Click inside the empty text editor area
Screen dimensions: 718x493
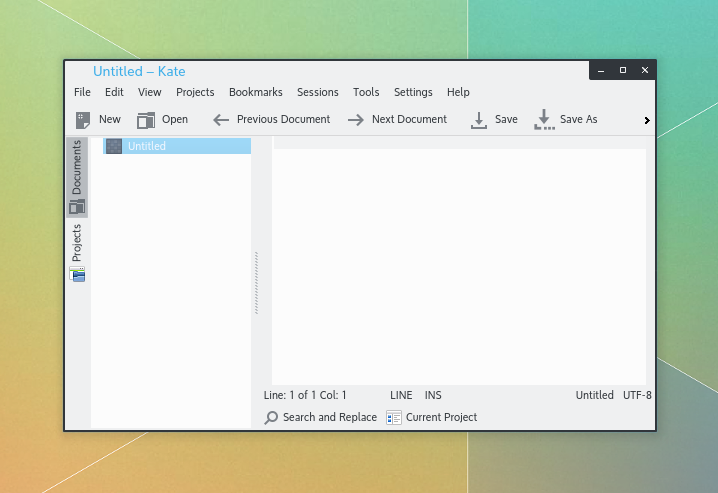[x=459, y=266]
